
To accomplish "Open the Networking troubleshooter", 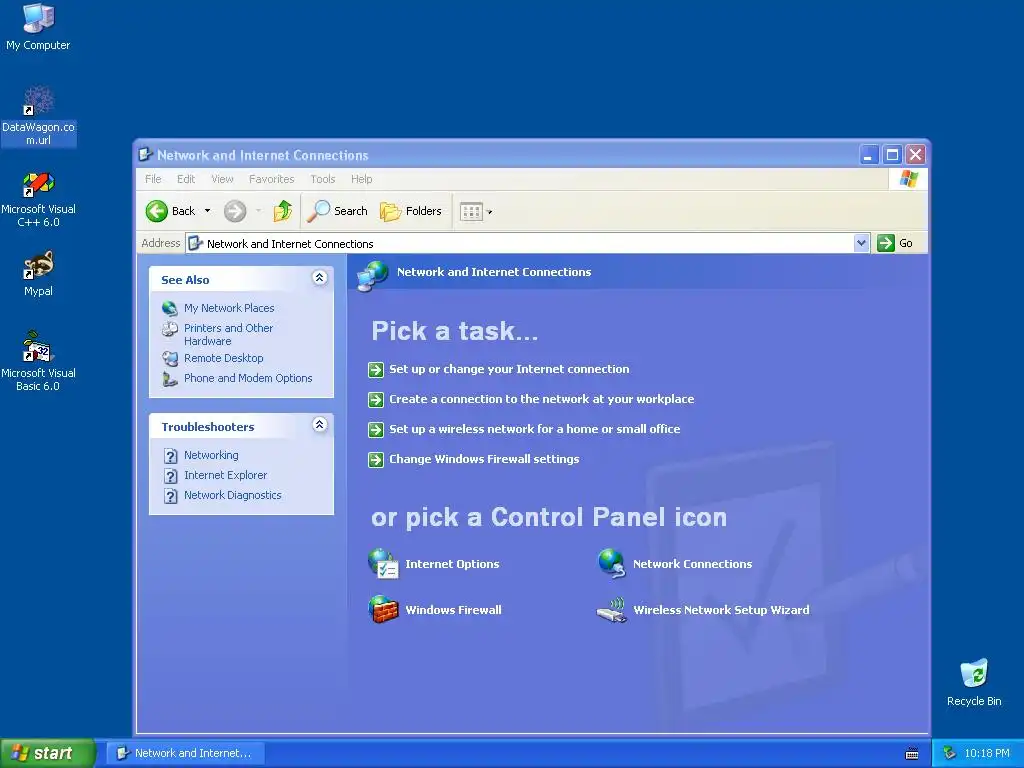I will 211,455.
